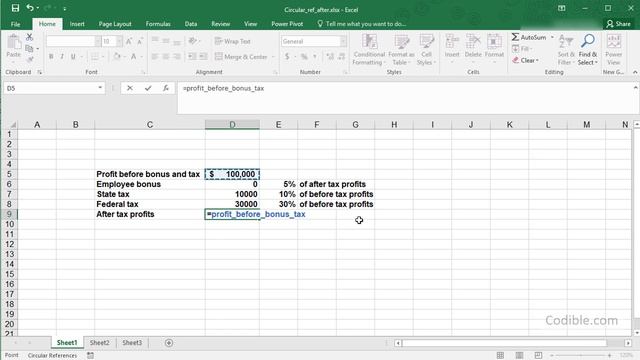Viewport: 640px width, 360px height.
Task: Expand the Name Box dropdown arrow
Action: click(x=100, y=88)
